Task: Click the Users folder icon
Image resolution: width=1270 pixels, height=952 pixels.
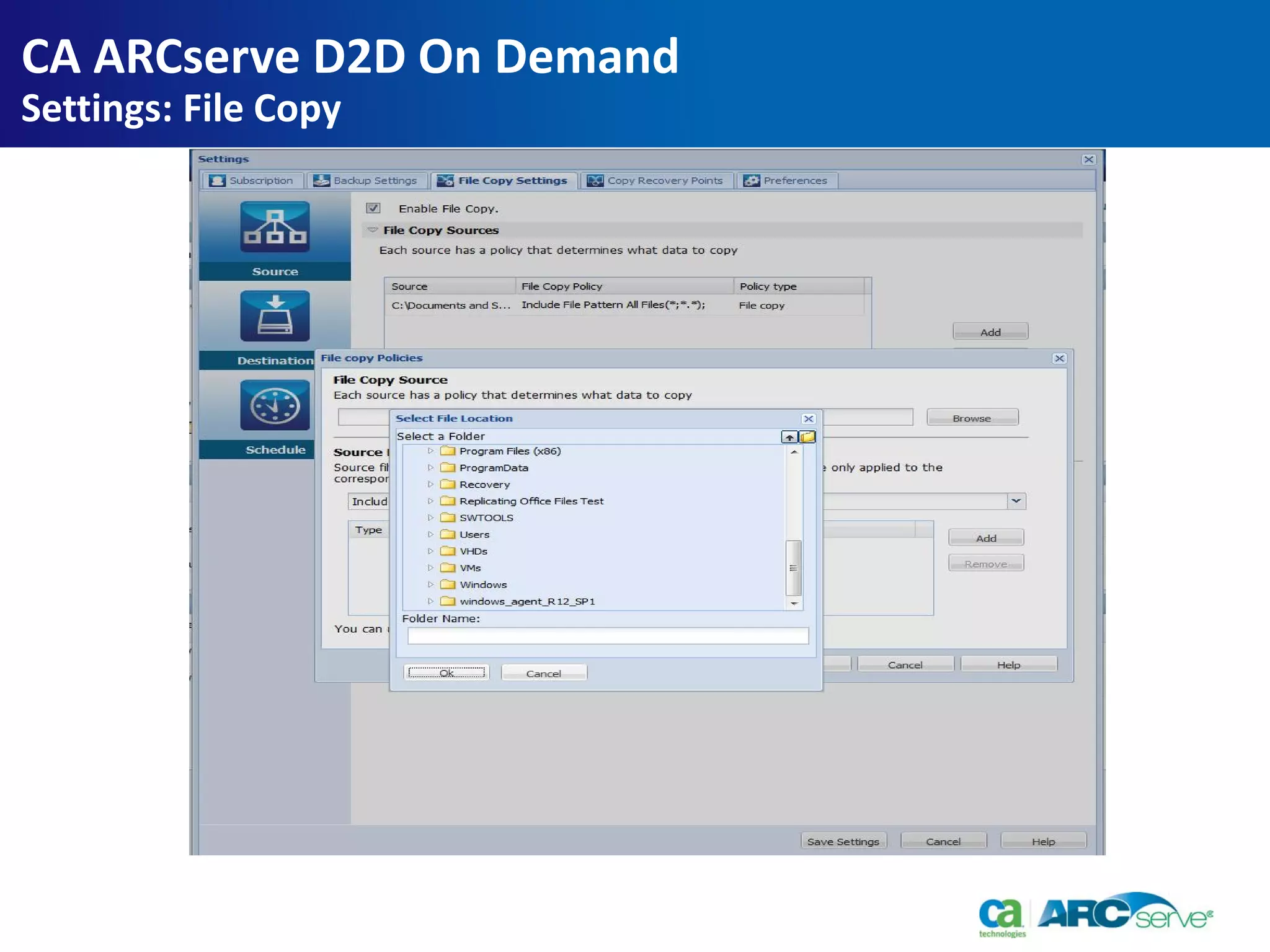Action: pos(448,534)
